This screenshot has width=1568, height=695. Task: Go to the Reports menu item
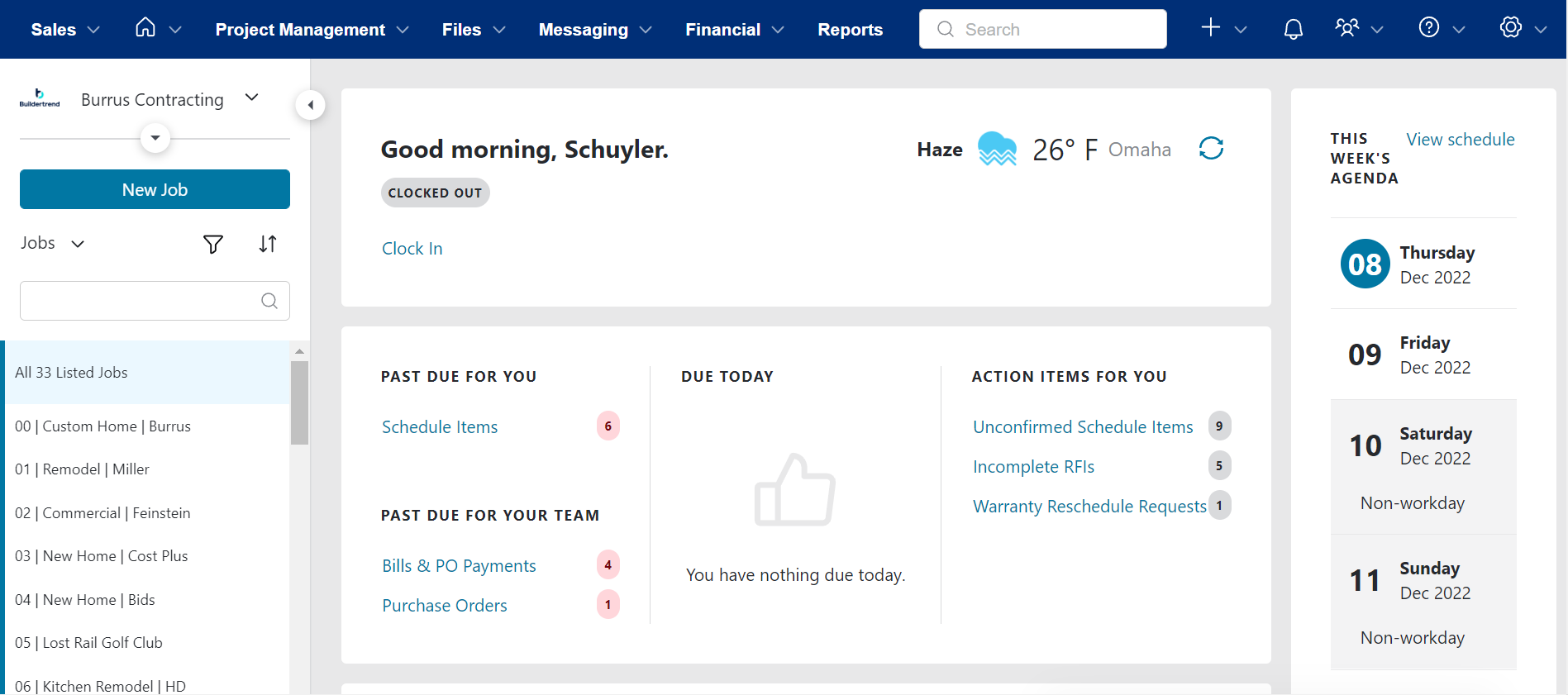click(850, 30)
